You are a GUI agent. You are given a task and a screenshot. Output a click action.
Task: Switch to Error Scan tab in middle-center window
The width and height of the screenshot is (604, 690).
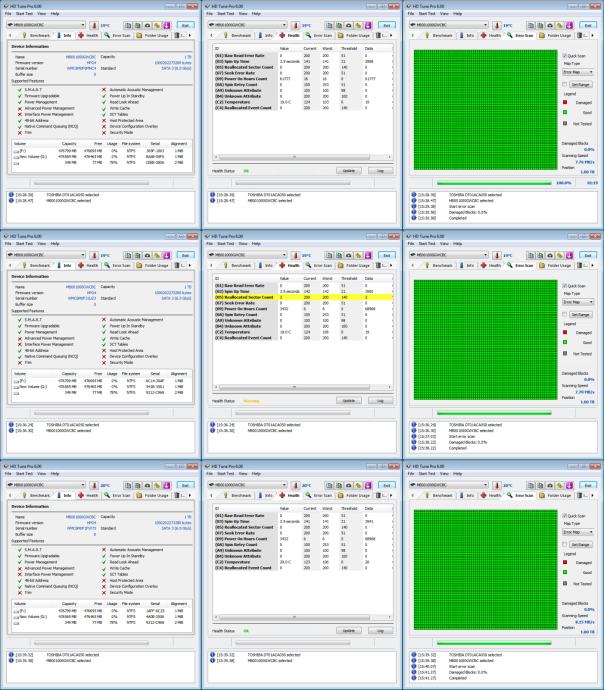pyautogui.click(x=319, y=265)
